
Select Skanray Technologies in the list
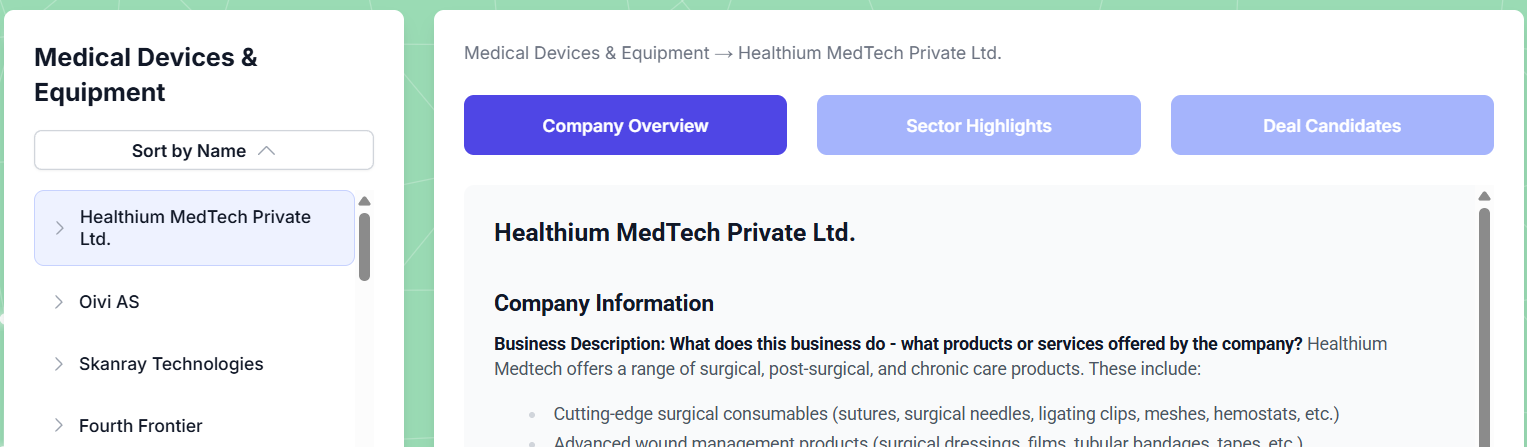171,364
